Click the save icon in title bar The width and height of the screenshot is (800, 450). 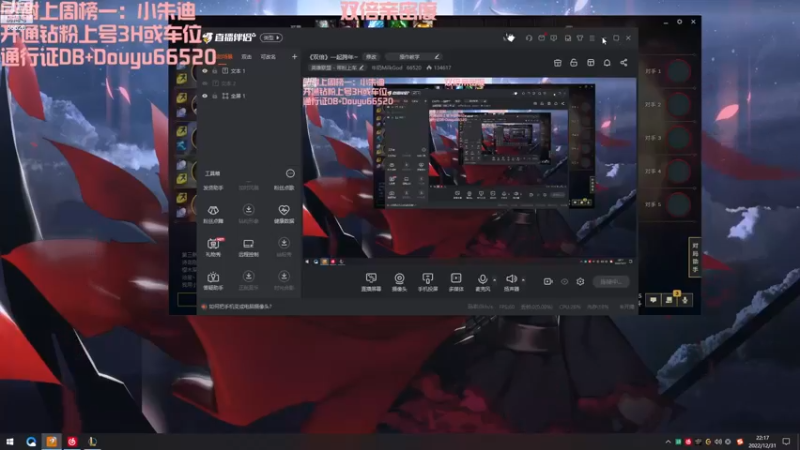point(567,38)
